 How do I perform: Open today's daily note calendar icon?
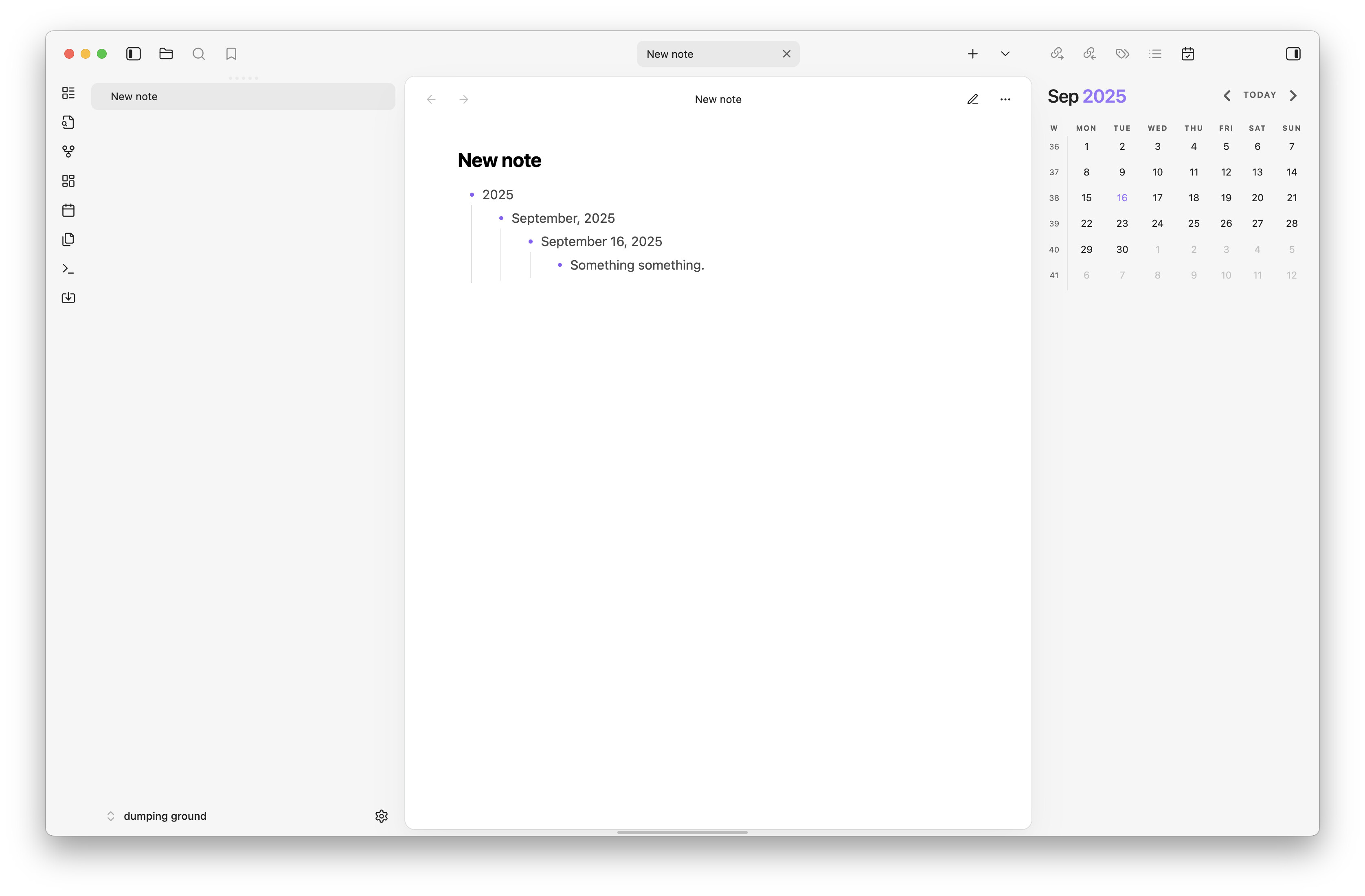pyautogui.click(x=68, y=210)
